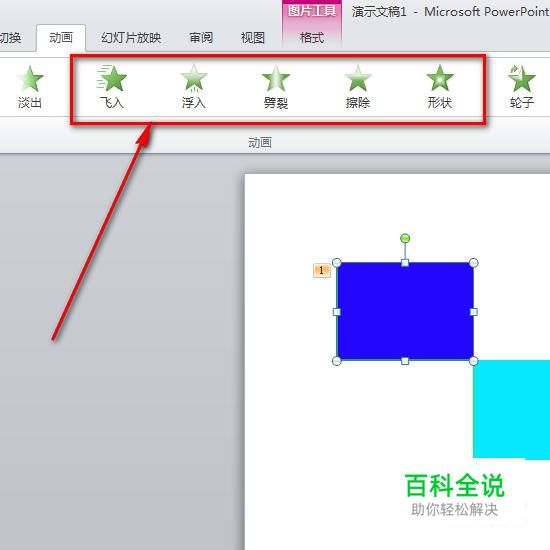Click the right-middle resize handle

pyautogui.click(x=474, y=311)
